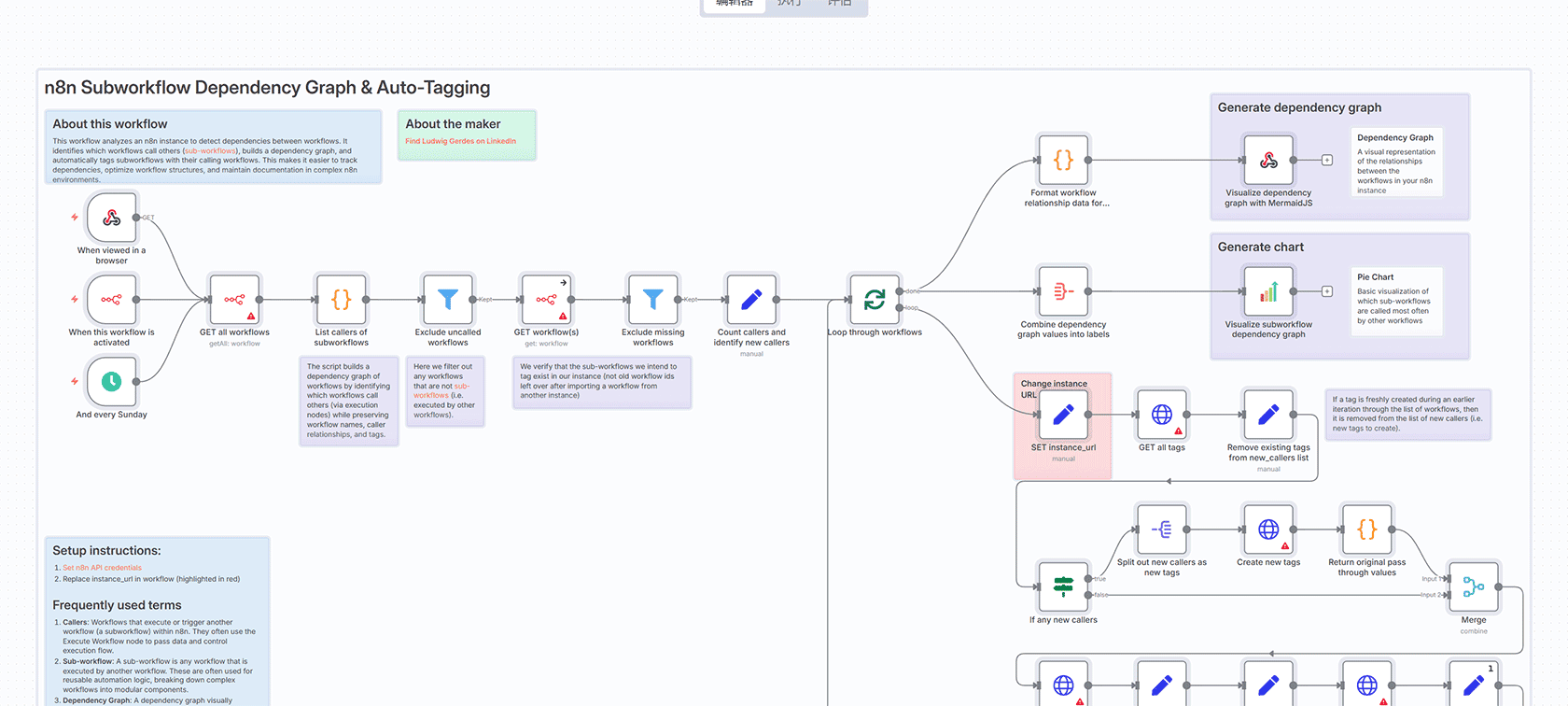Click the 'GET all workflows' node
Image resolution: width=1568 pixels, height=706 pixels.
[x=234, y=300]
